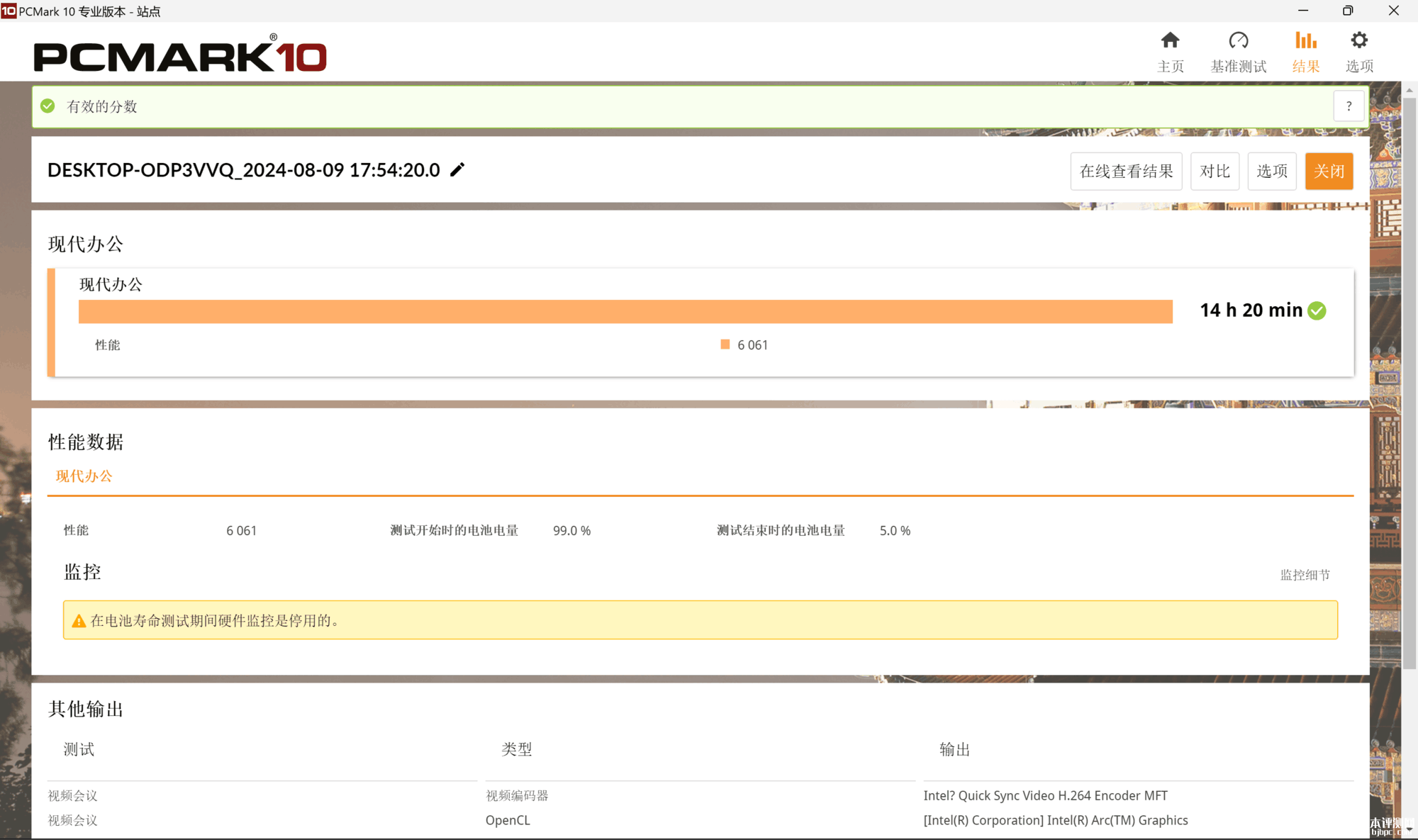Screen dimensions: 1418x840
Task: Click the 5.0 % ending battery value
Action: tap(895, 530)
